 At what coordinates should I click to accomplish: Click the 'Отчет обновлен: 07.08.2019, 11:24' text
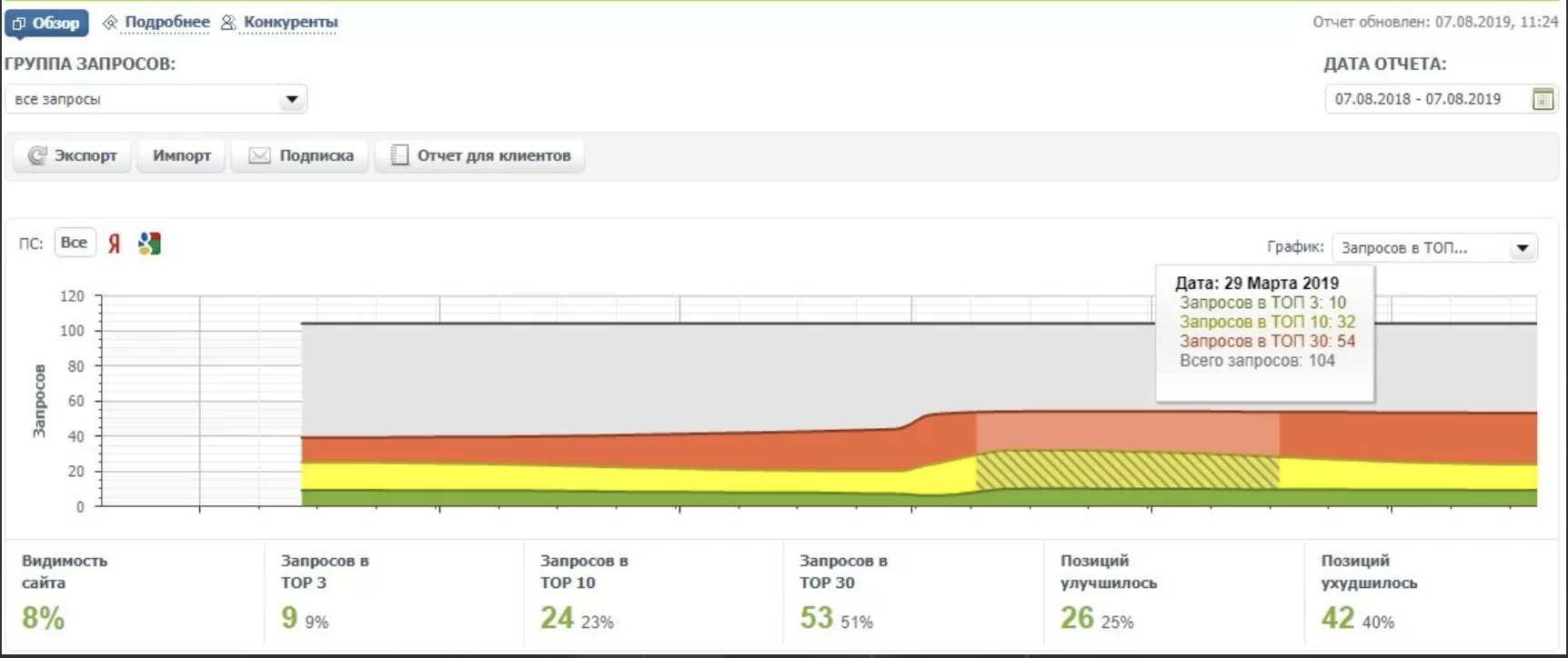point(1435,22)
